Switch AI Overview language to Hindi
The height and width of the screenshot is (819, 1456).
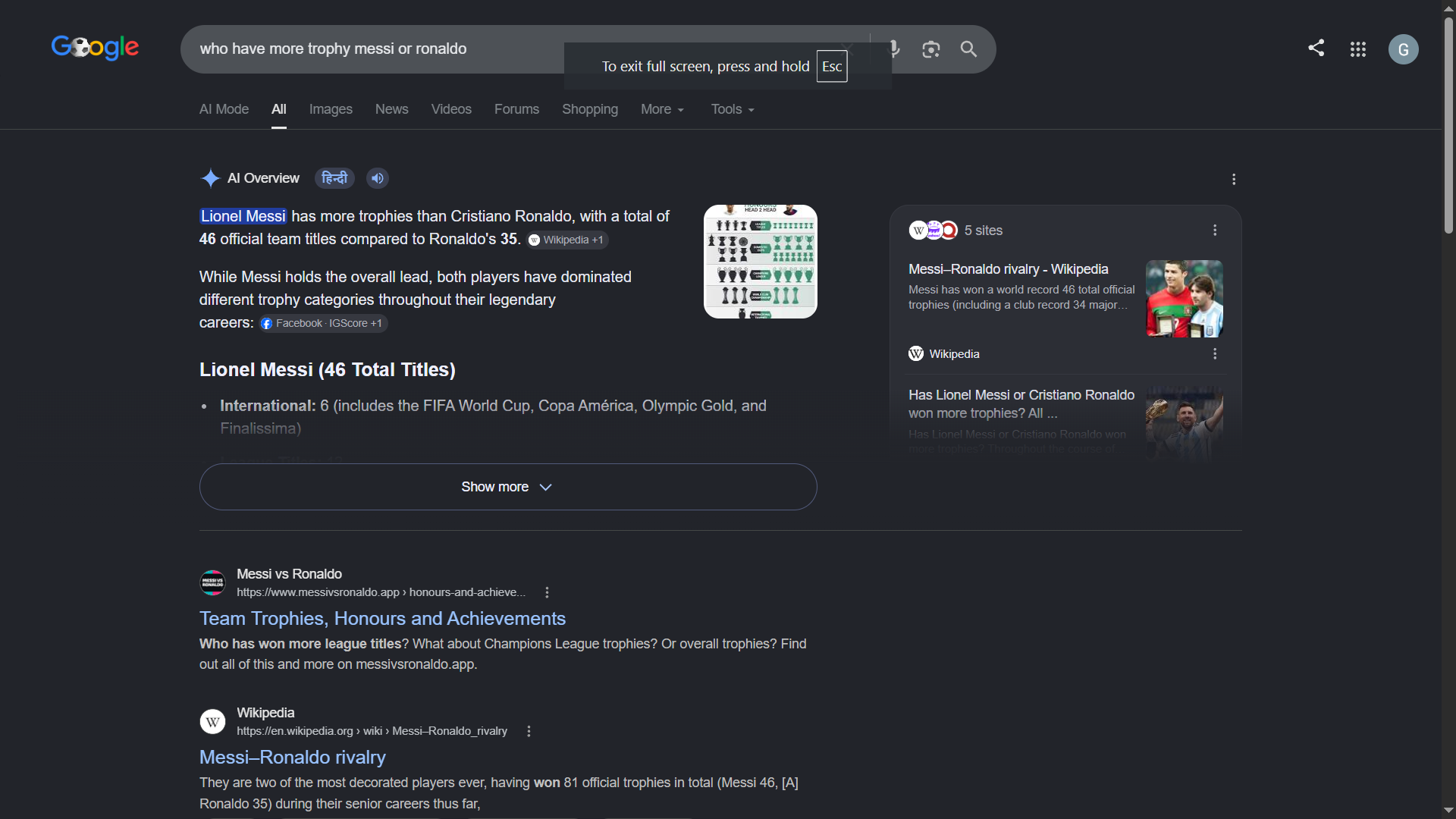tap(334, 178)
